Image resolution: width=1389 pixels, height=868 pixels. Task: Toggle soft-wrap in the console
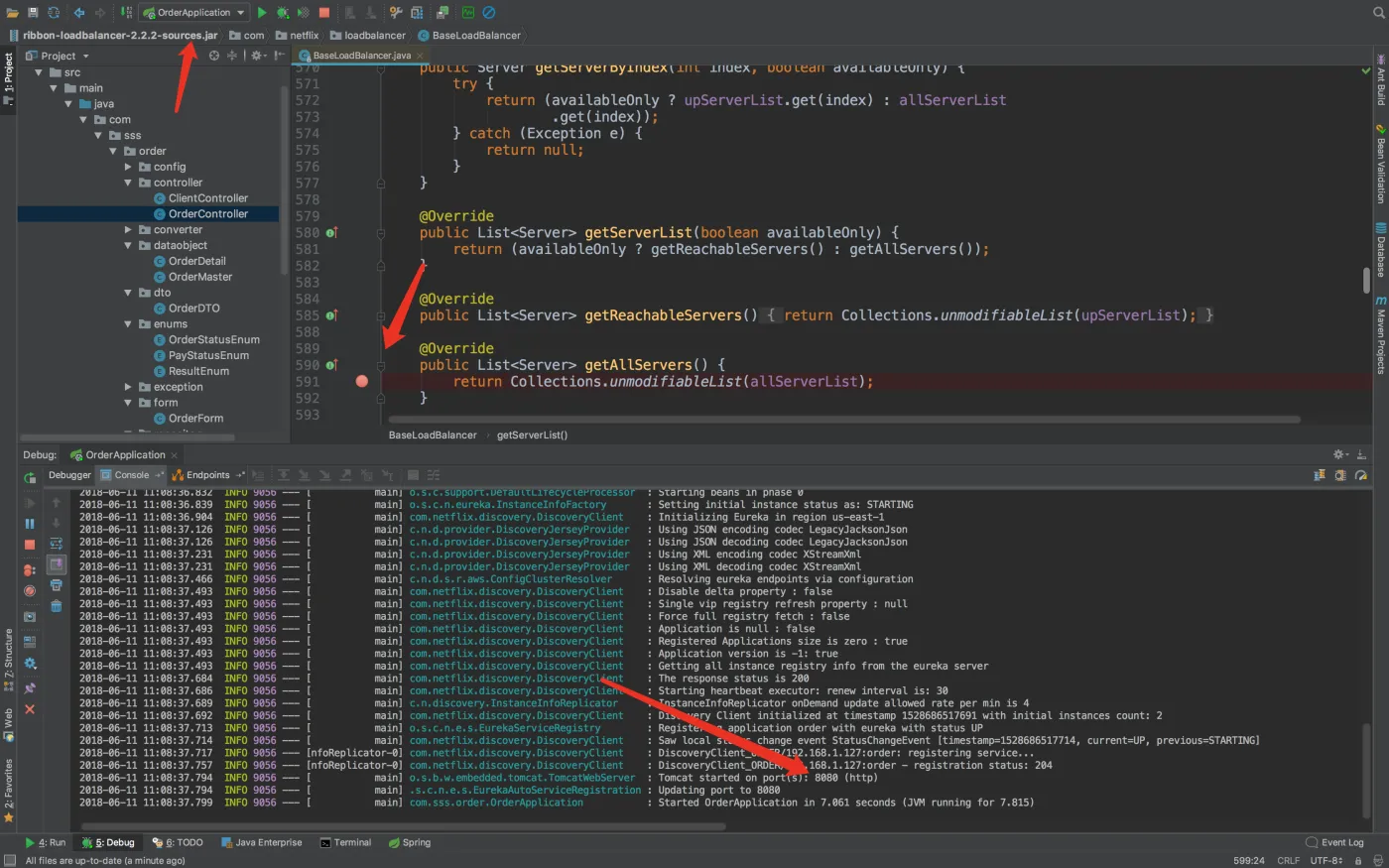point(57,544)
